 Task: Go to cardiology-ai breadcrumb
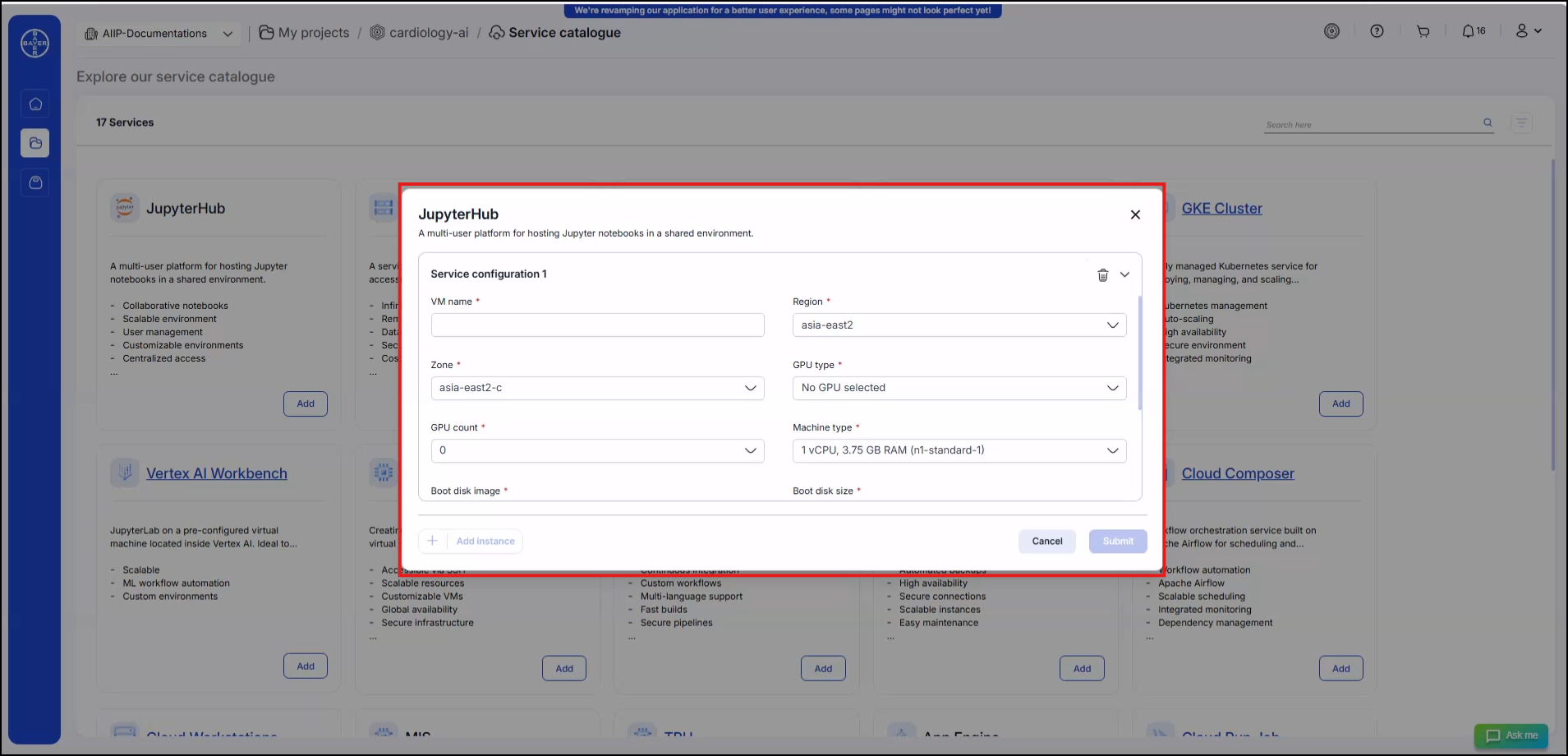coord(429,33)
